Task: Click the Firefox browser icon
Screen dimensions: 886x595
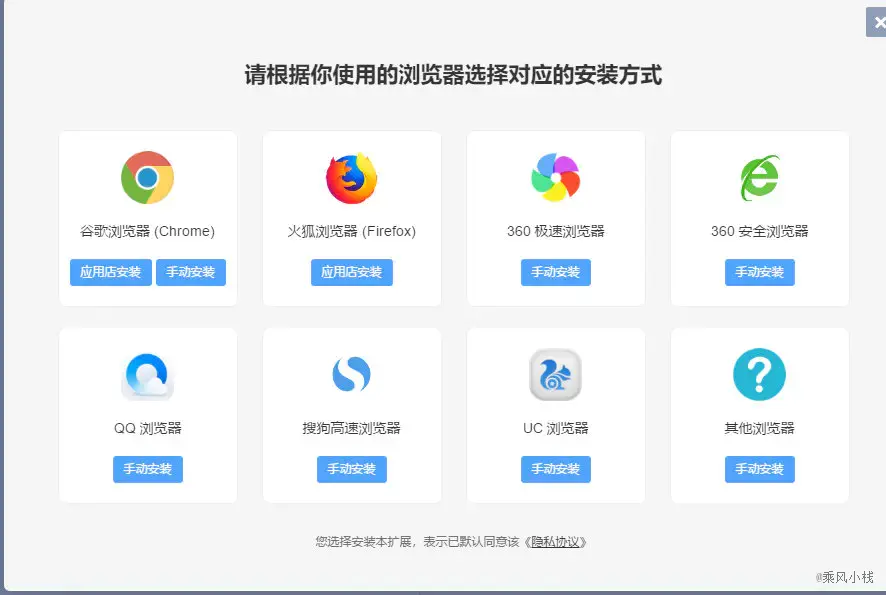Action: (x=351, y=177)
